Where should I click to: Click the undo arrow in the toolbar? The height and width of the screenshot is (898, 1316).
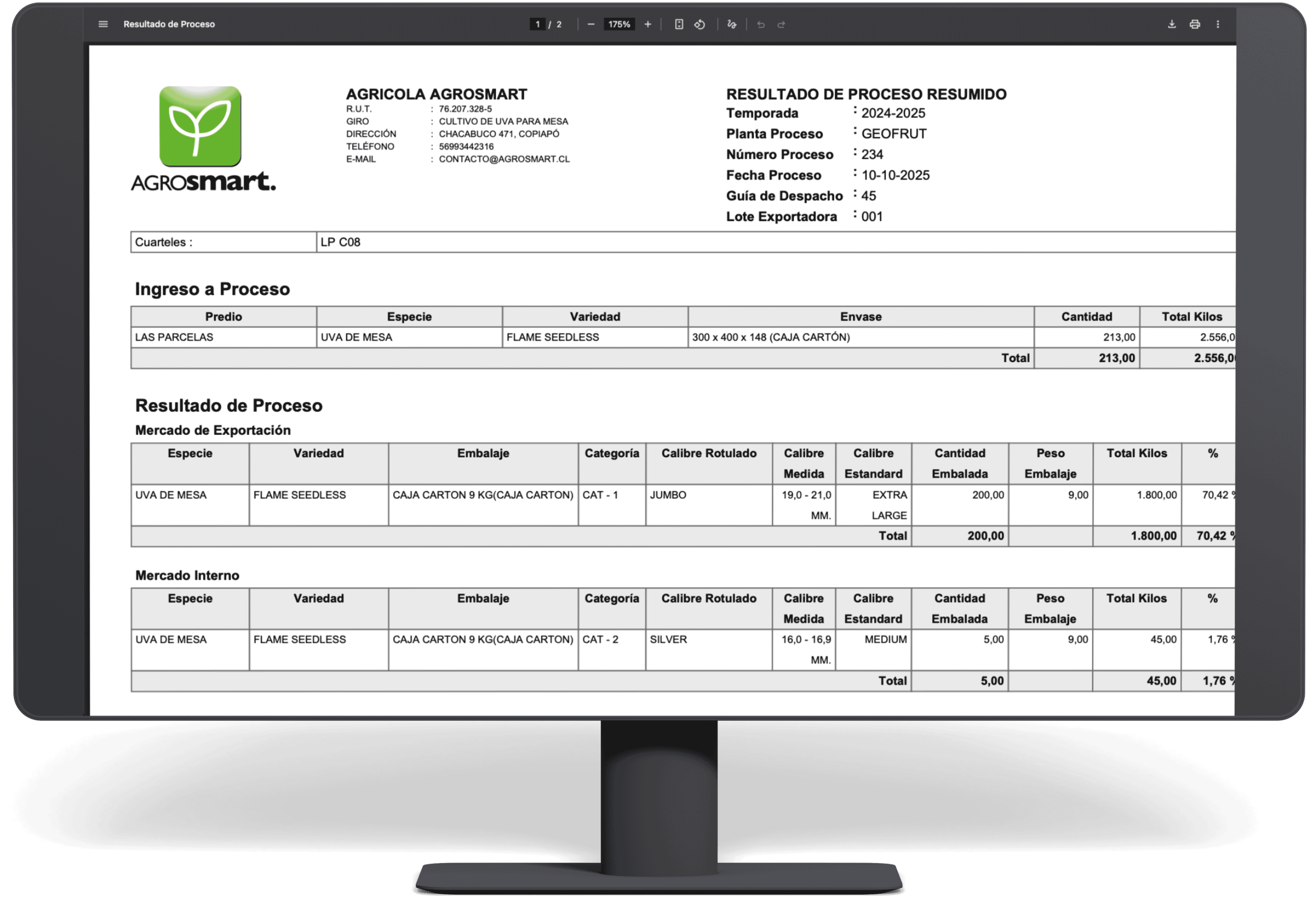(761, 24)
